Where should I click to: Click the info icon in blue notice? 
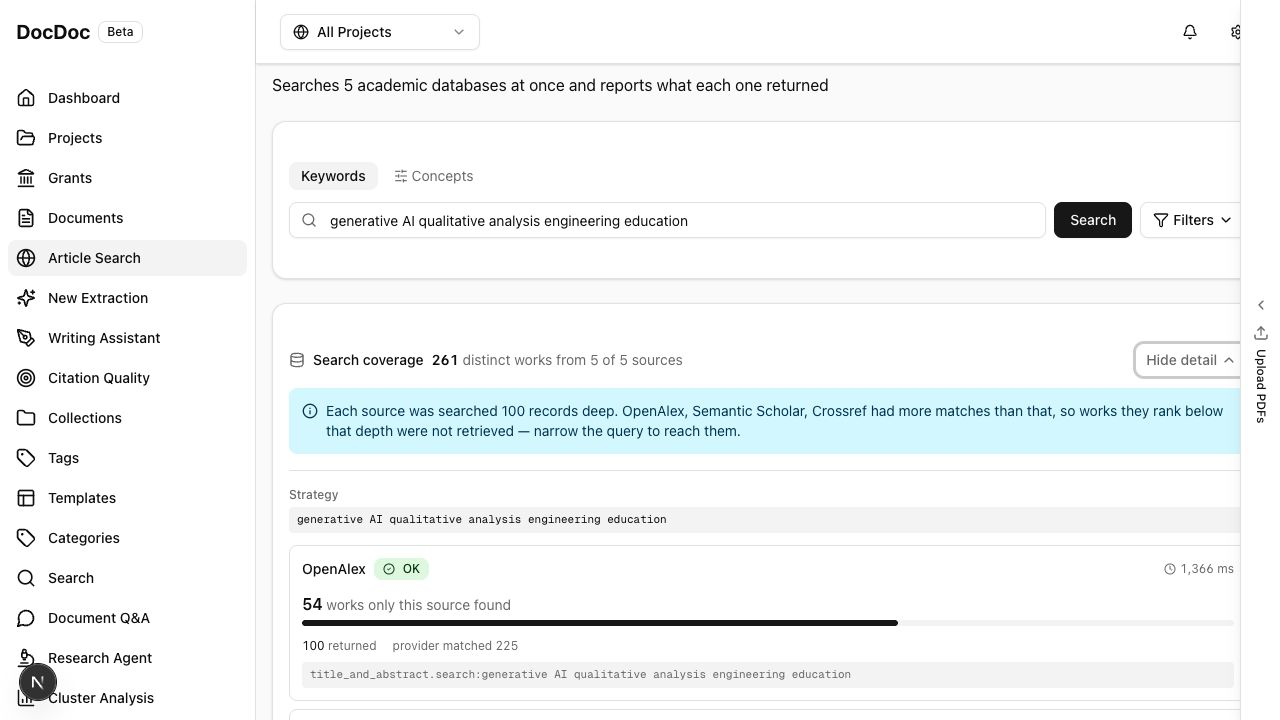point(310,411)
